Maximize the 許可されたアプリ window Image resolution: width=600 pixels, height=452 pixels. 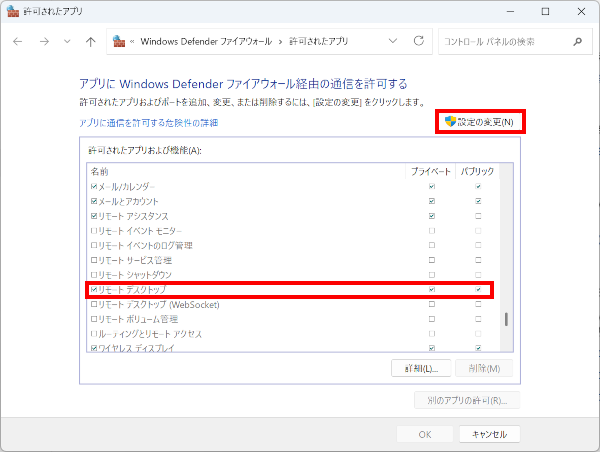545,11
